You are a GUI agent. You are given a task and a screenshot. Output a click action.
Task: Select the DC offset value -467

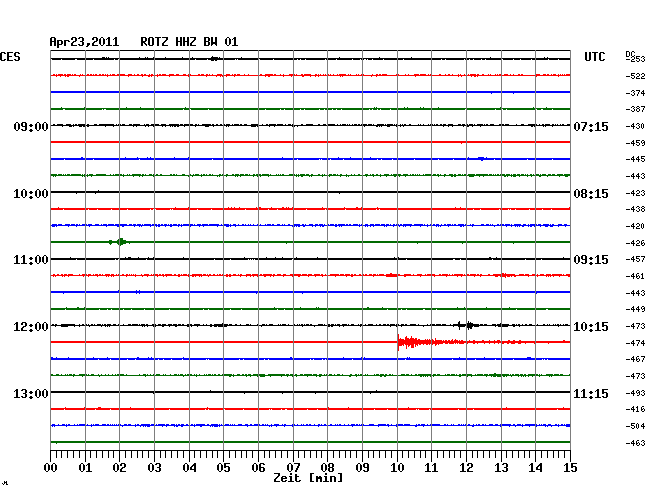tap(635, 359)
